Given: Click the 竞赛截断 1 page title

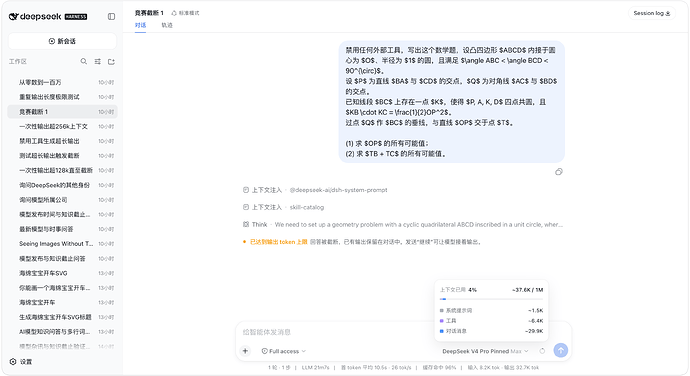Looking at the screenshot, I should (149, 13).
